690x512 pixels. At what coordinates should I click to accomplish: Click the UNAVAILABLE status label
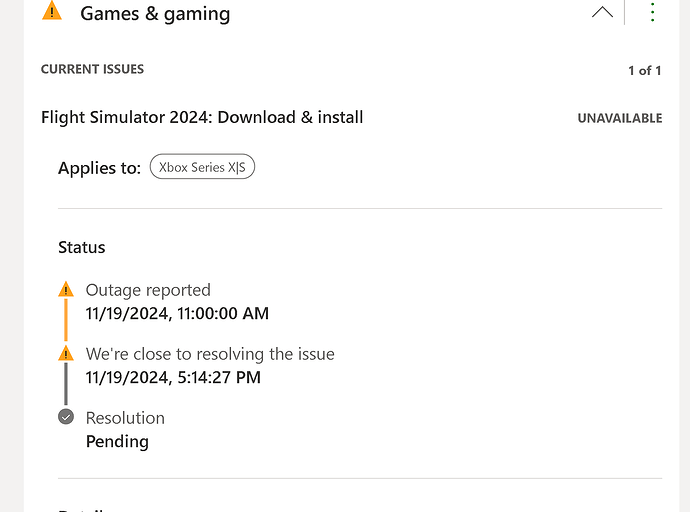coord(619,118)
